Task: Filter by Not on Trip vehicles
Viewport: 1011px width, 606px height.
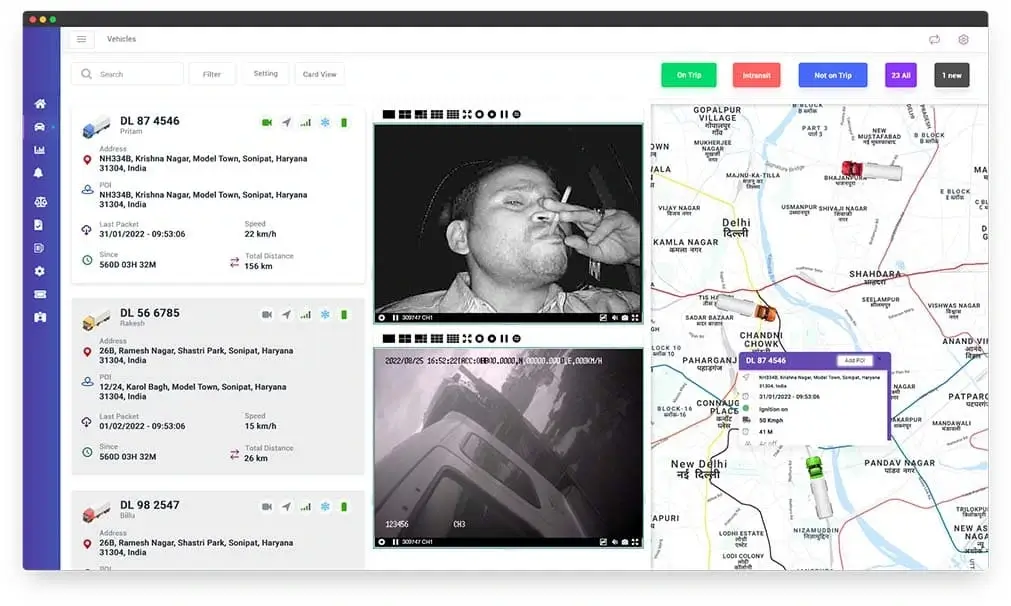Action: (x=832, y=75)
